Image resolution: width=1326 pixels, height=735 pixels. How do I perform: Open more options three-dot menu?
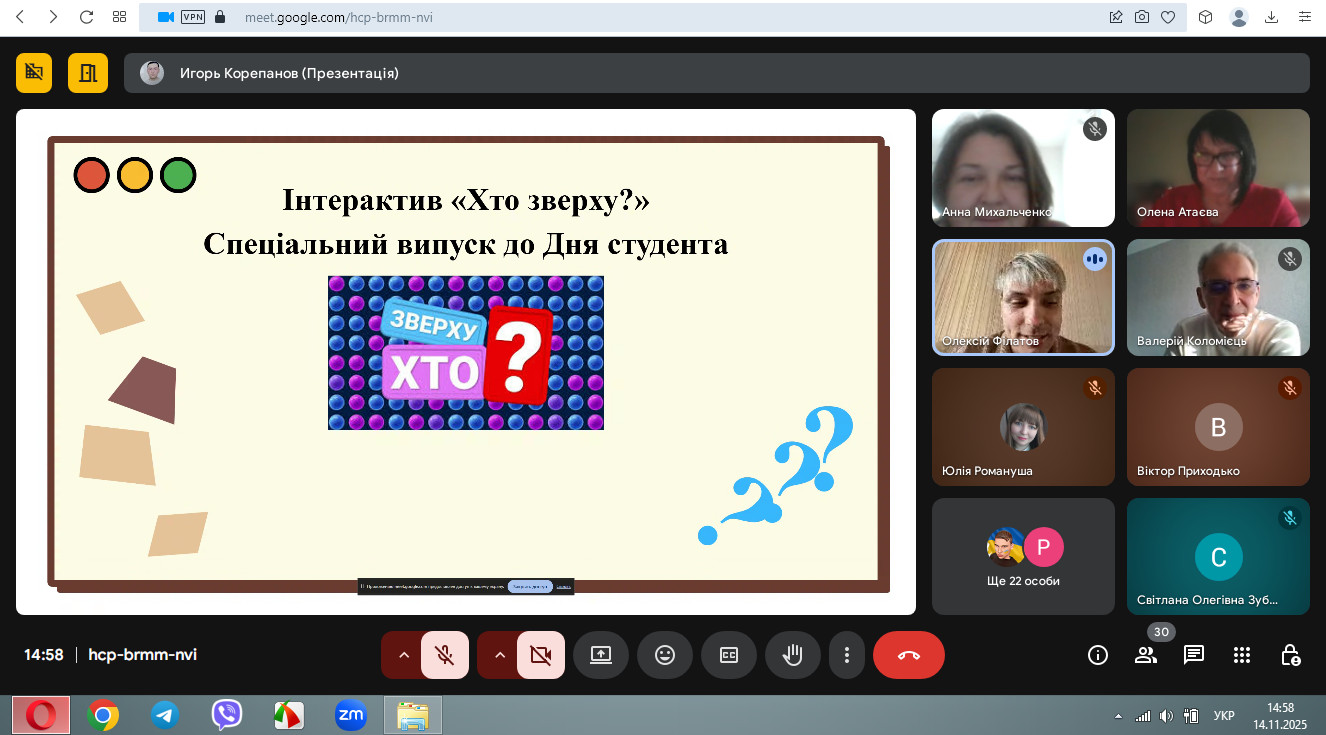(847, 655)
